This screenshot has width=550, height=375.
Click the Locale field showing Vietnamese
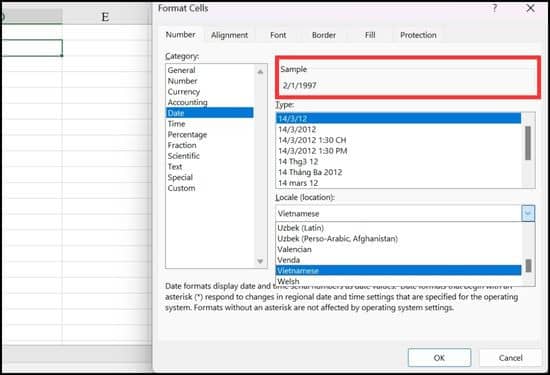(399, 213)
